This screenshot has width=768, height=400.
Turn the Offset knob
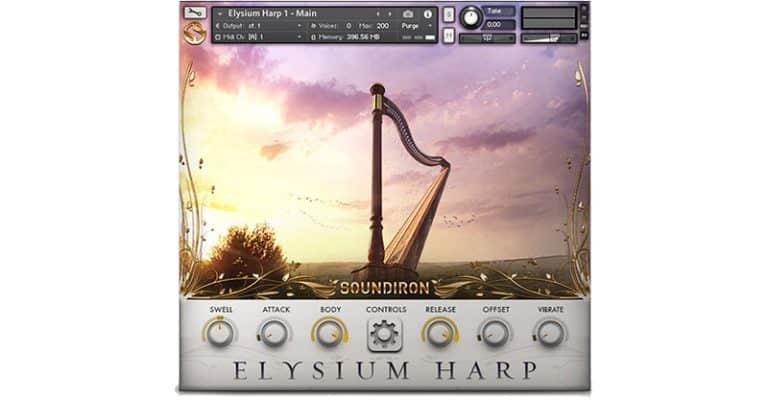point(495,333)
